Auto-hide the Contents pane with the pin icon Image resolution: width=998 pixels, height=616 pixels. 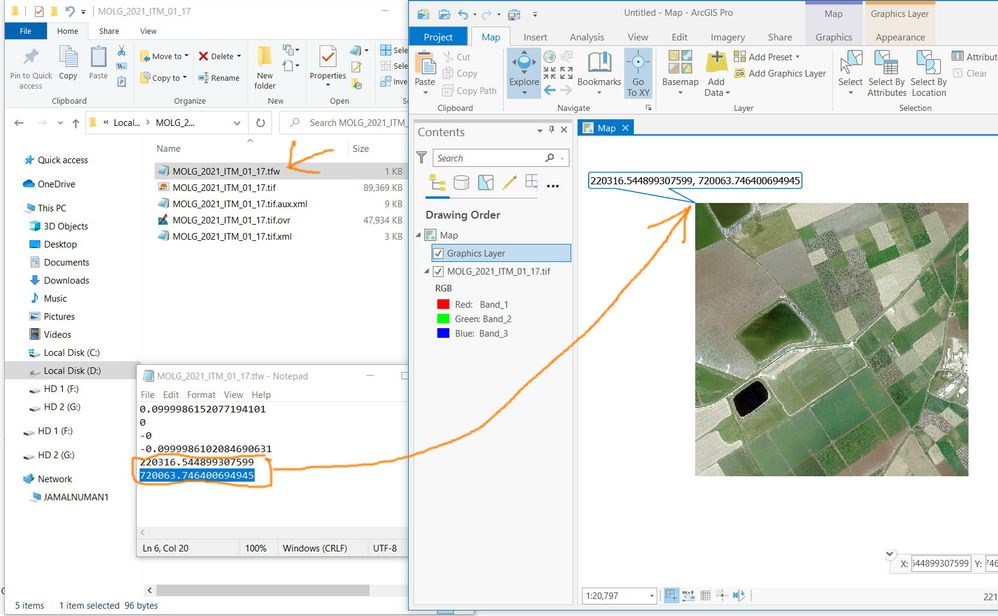pyautogui.click(x=551, y=130)
